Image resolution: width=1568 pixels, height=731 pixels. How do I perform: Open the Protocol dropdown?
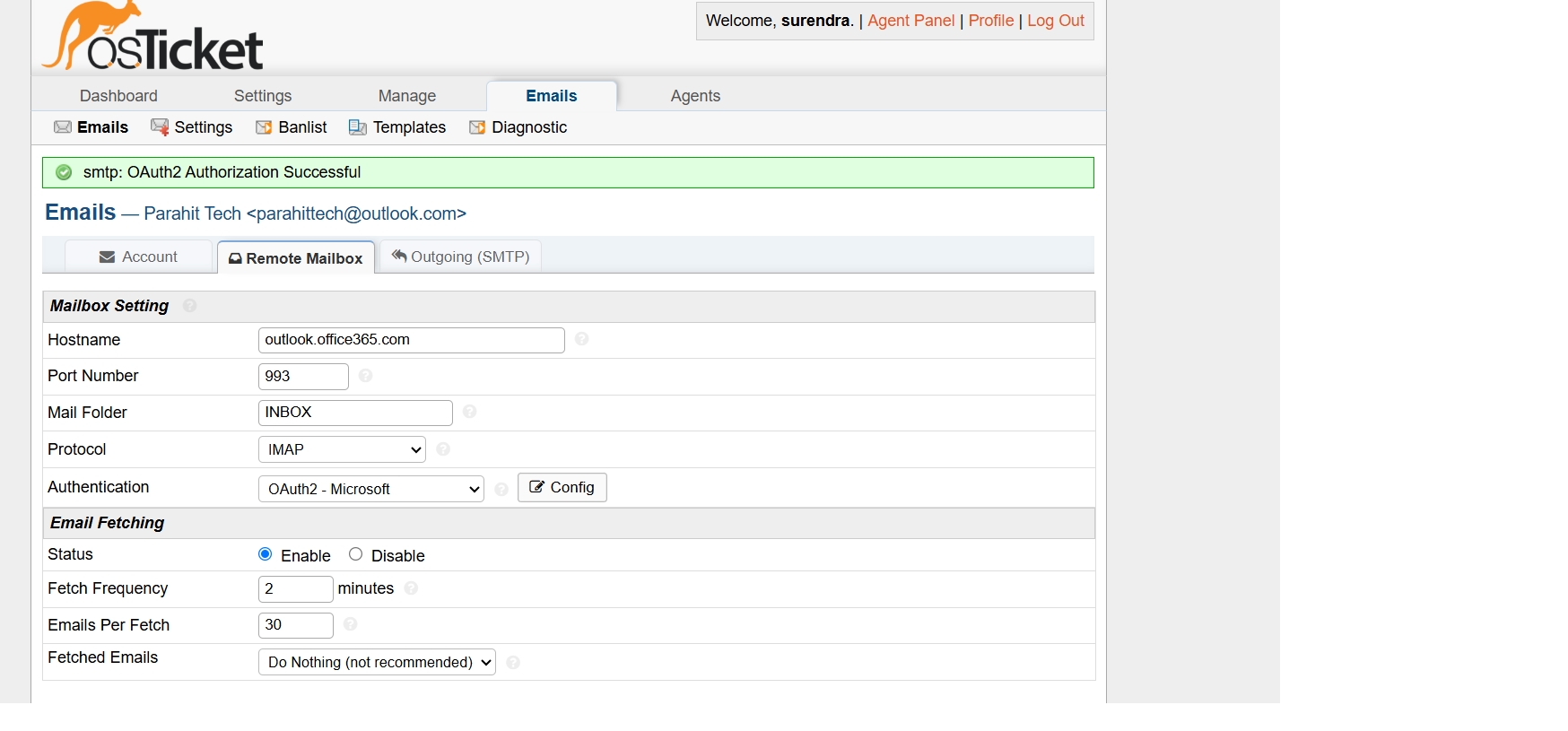pyautogui.click(x=342, y=449)
